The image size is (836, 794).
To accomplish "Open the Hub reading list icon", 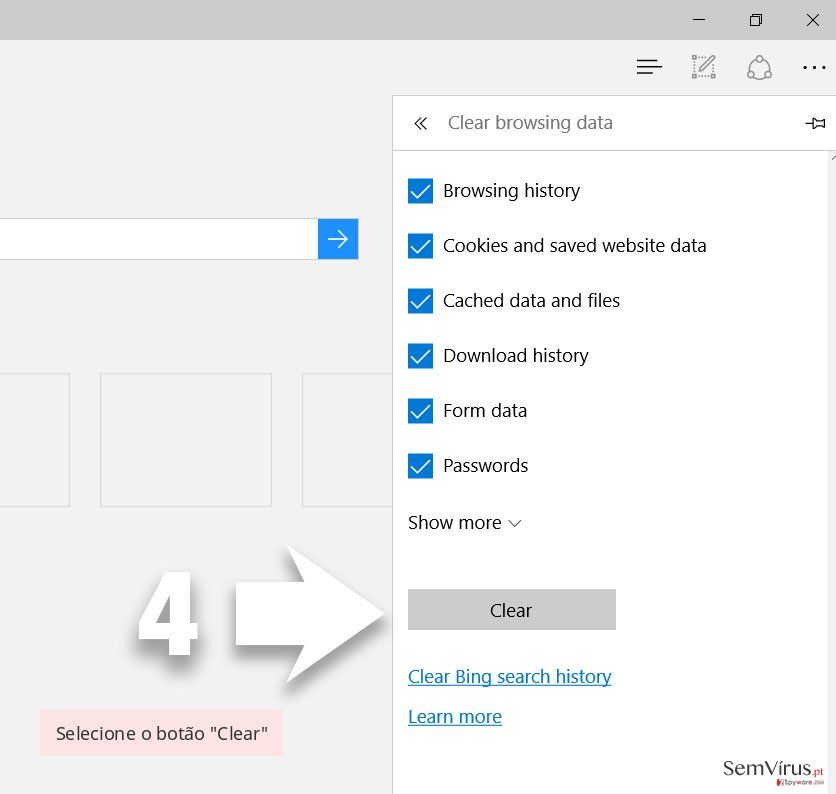I will pyautogui.click(x=649, y=67).
